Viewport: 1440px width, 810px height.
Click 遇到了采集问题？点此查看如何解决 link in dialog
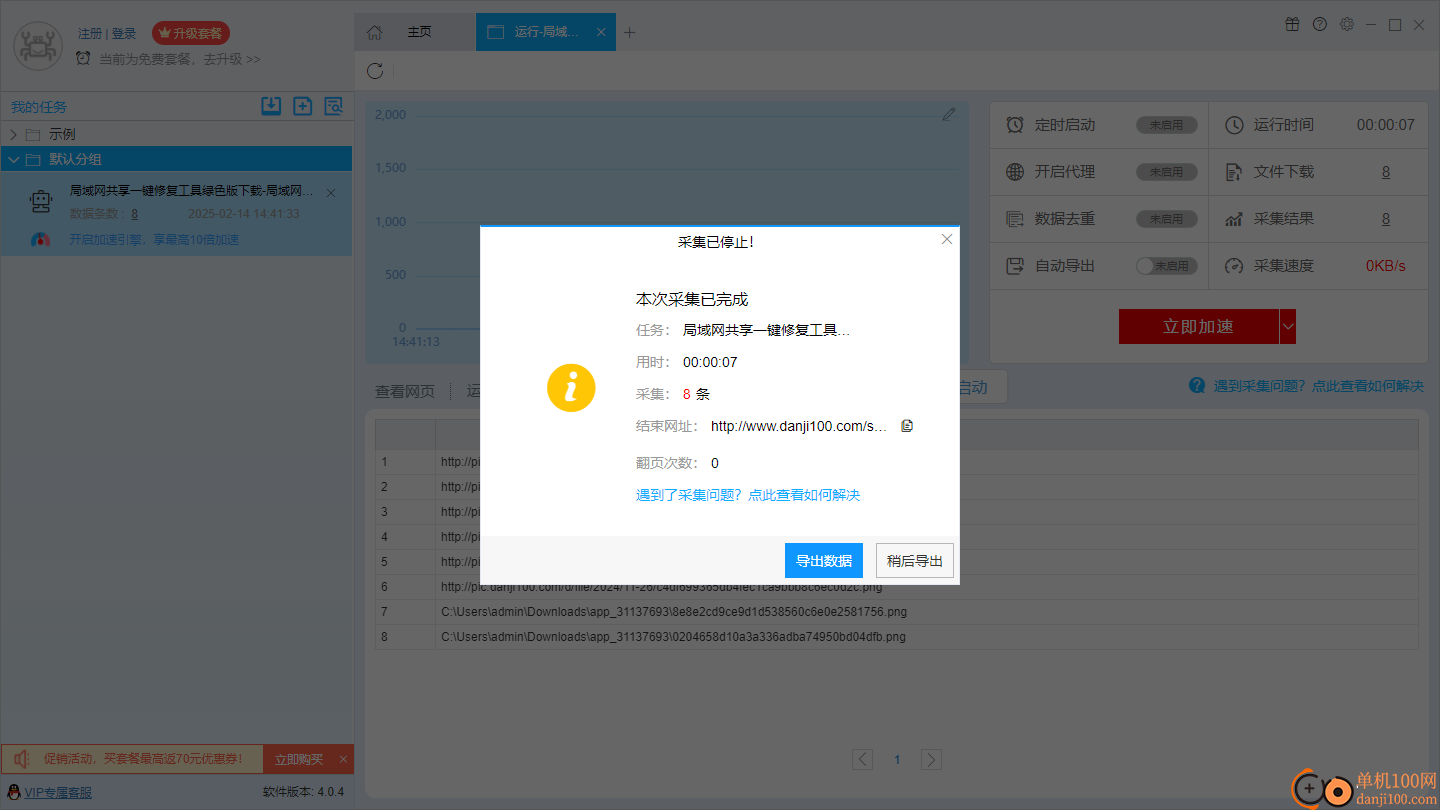coord(748,495)
